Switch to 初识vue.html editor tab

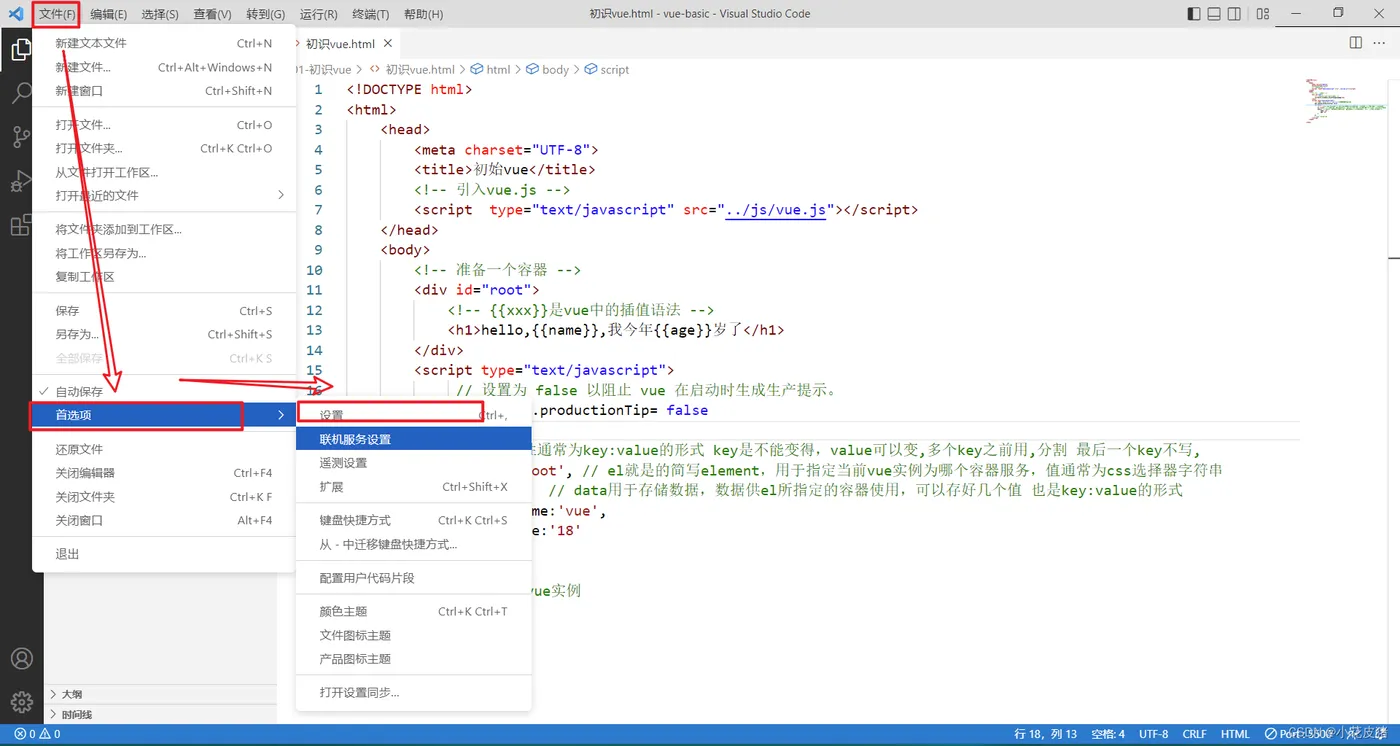click(x=340, y=43)
